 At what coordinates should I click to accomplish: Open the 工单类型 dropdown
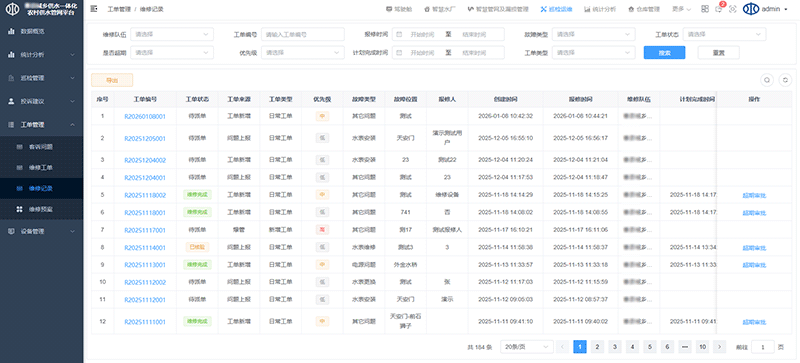click(x=593, y=53)
